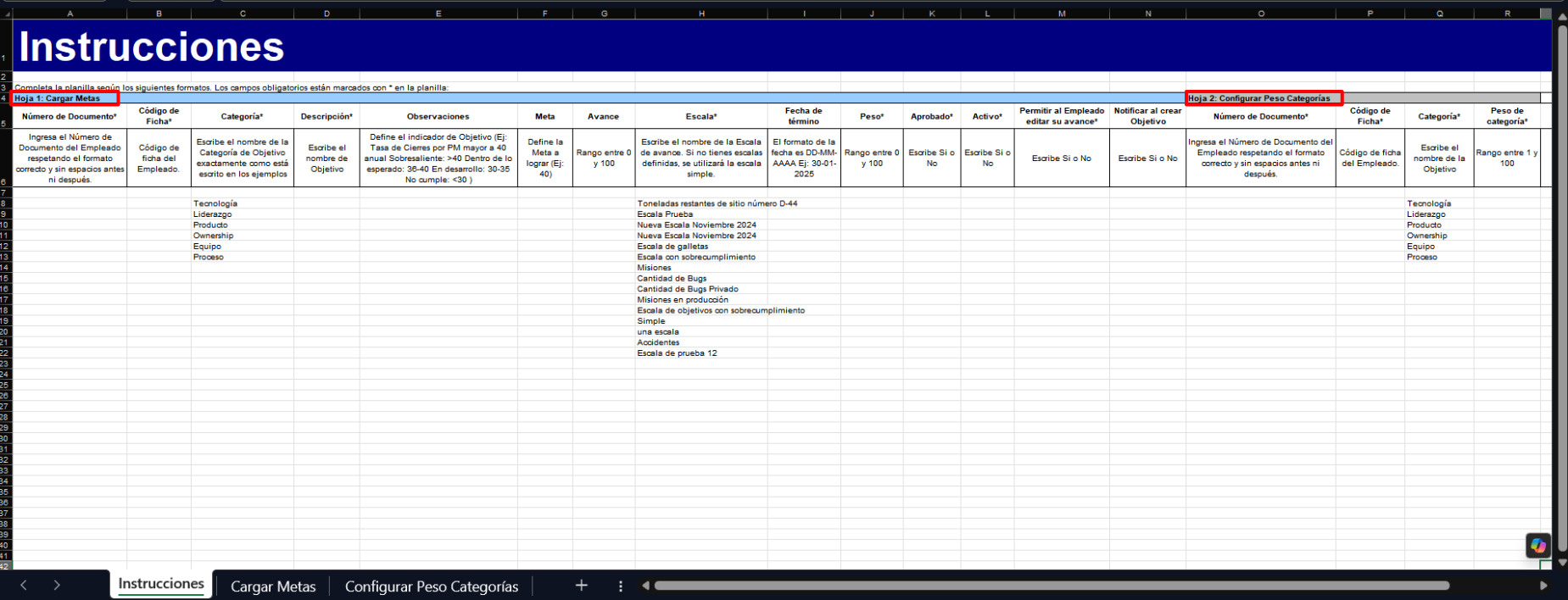Click the add new sheet plus icon
Image resolution: width=1568 pixels, height=600 pixels.
point(581,586)
